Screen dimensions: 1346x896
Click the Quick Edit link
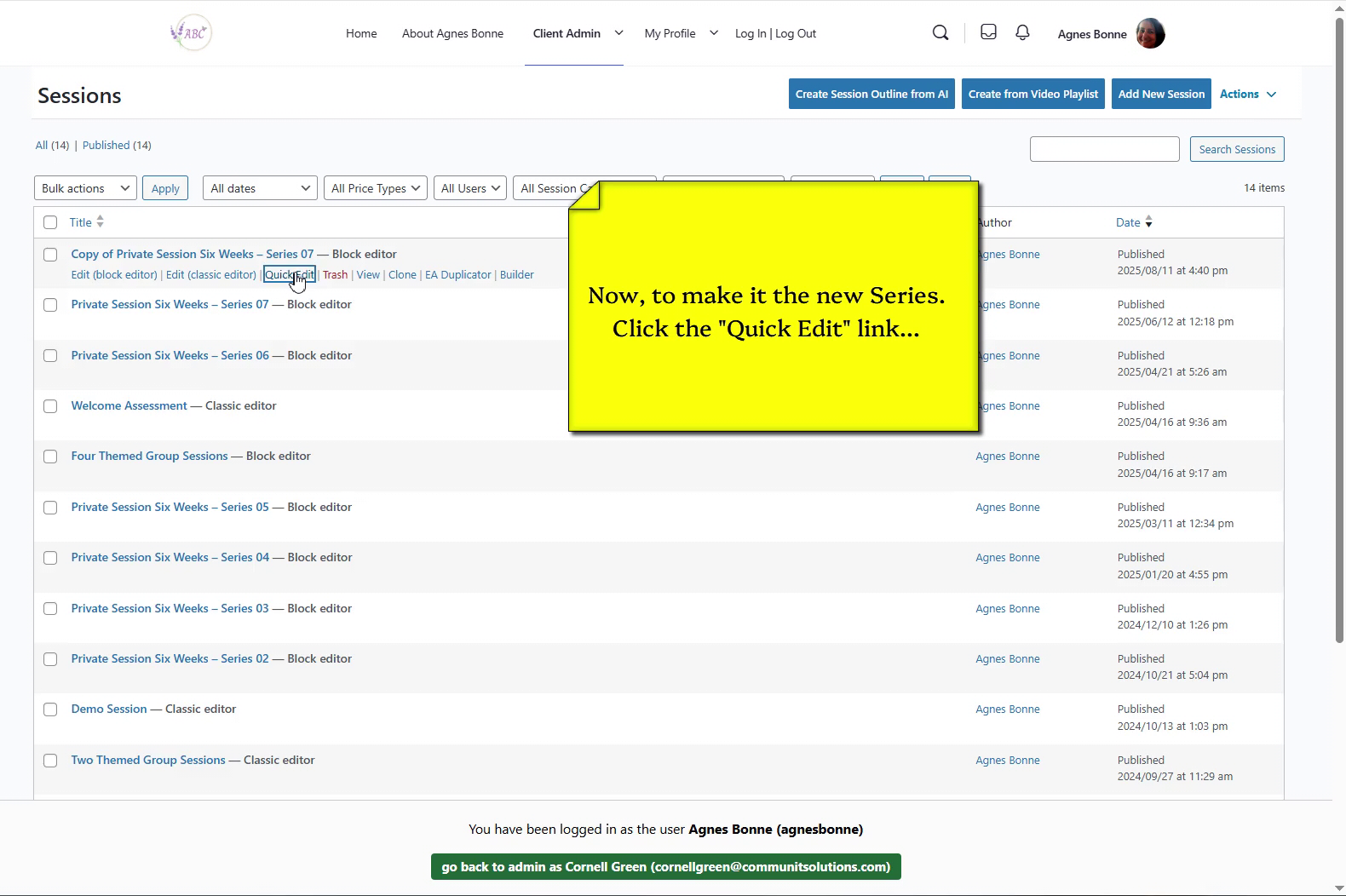pyautogui.click(x=289, y=274)
